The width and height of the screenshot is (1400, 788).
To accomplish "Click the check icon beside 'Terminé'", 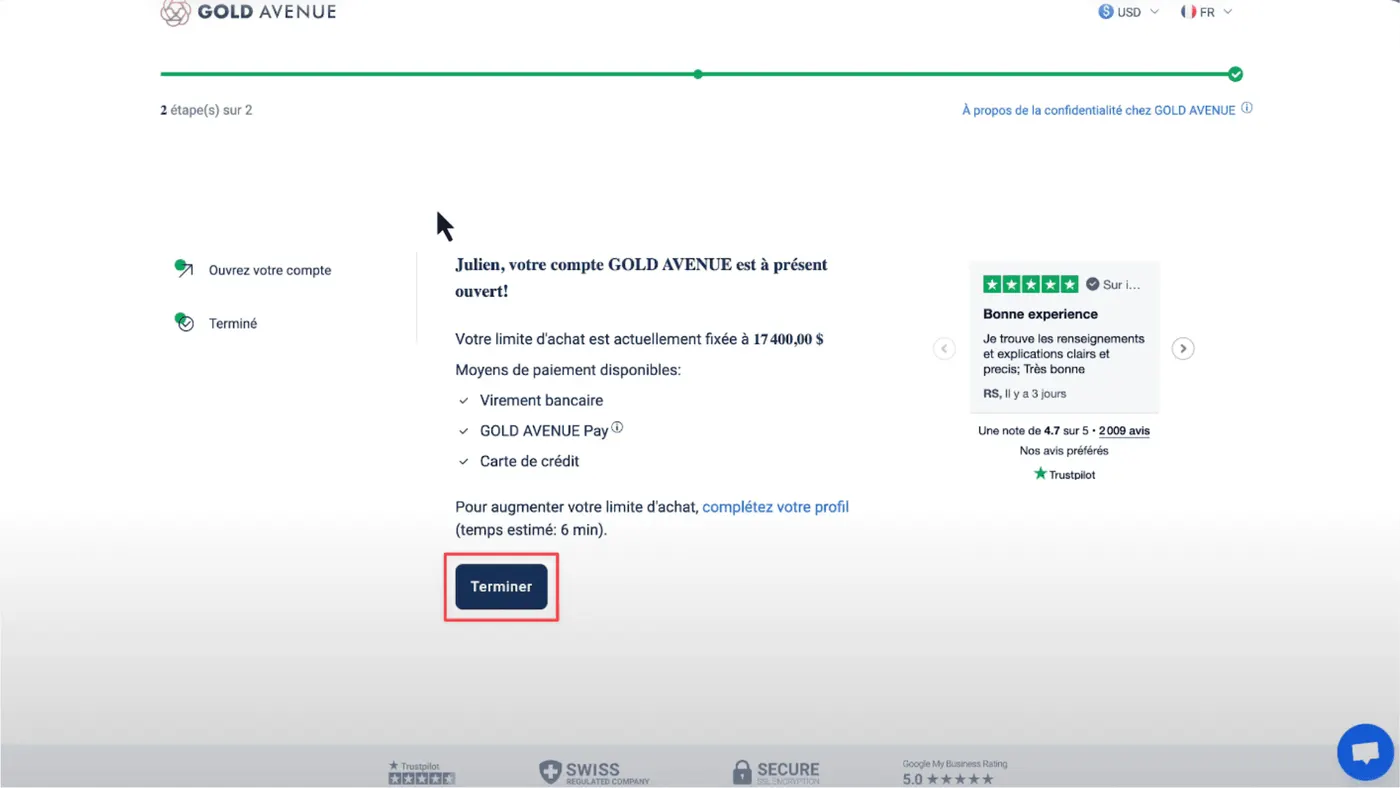I will tap(184, 322).
